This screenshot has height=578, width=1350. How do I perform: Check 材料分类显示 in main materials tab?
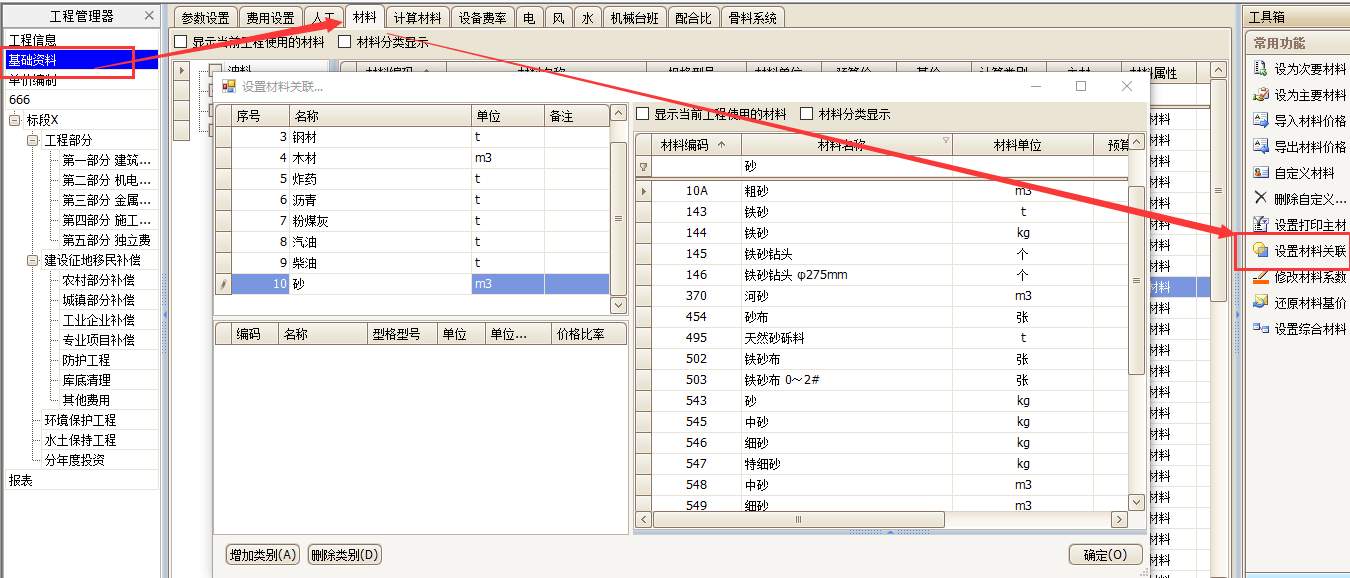[345, 42]
